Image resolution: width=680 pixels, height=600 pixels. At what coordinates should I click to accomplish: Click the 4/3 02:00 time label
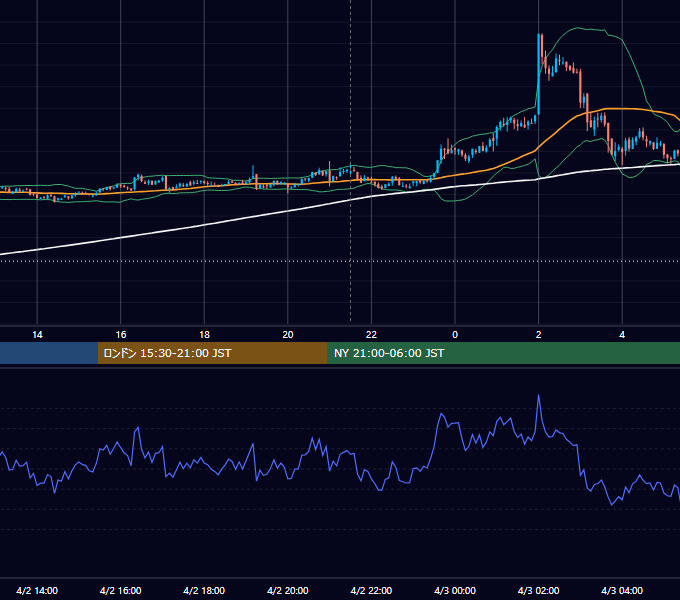[538, 590]
